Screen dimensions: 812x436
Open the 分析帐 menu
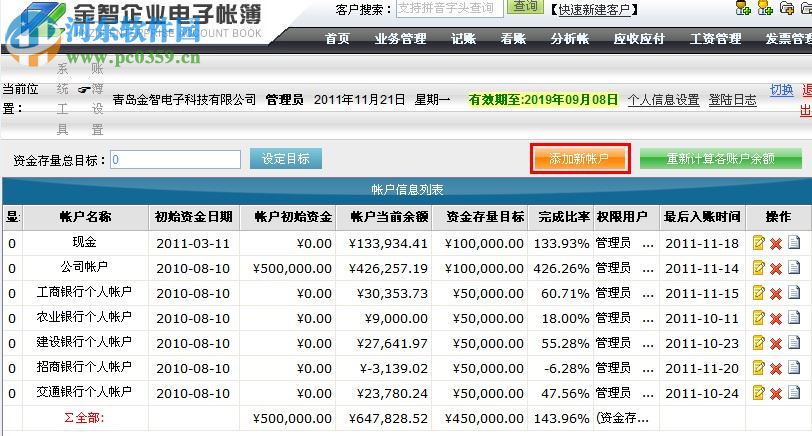tap(570, 39)
